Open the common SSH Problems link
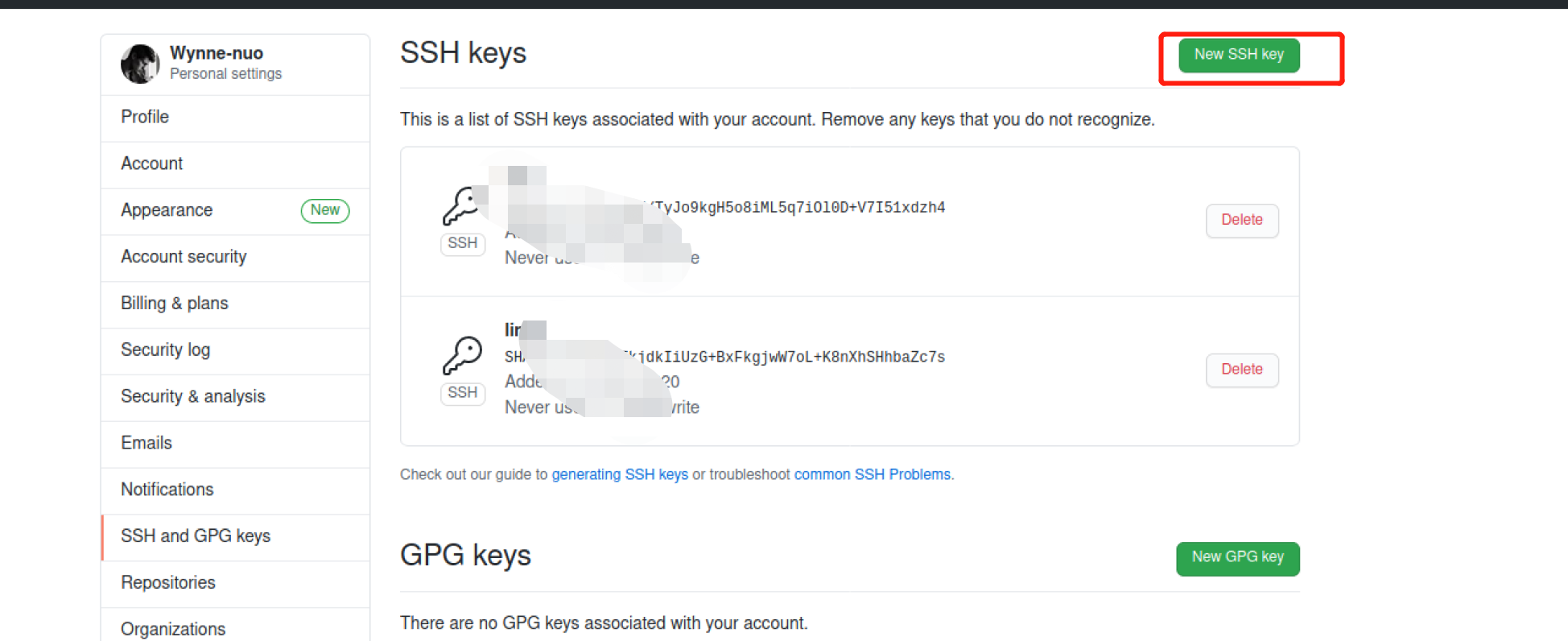1568x641 pixels. pyautogui.click(x=872, y=474)
